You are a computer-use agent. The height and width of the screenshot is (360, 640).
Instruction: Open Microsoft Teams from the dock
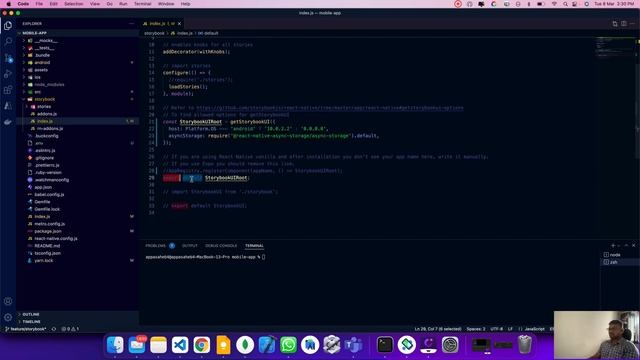click(353, 345)
